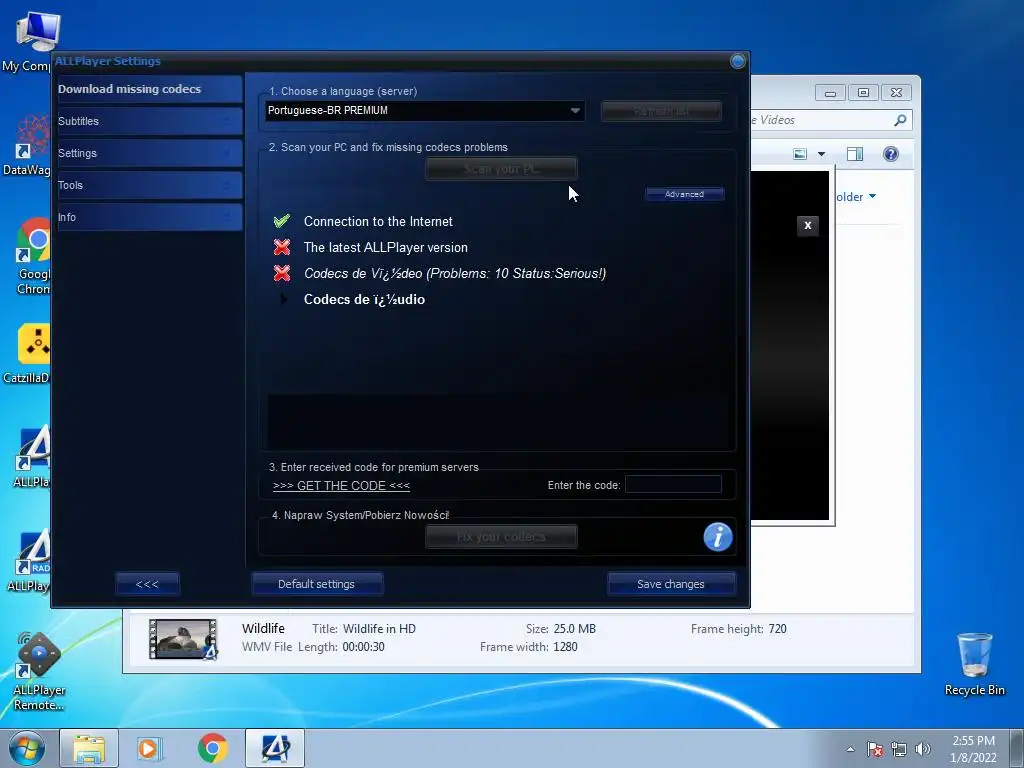Click the Explorer change view icon
1024x768 pixels.
(x=800, y=154)
